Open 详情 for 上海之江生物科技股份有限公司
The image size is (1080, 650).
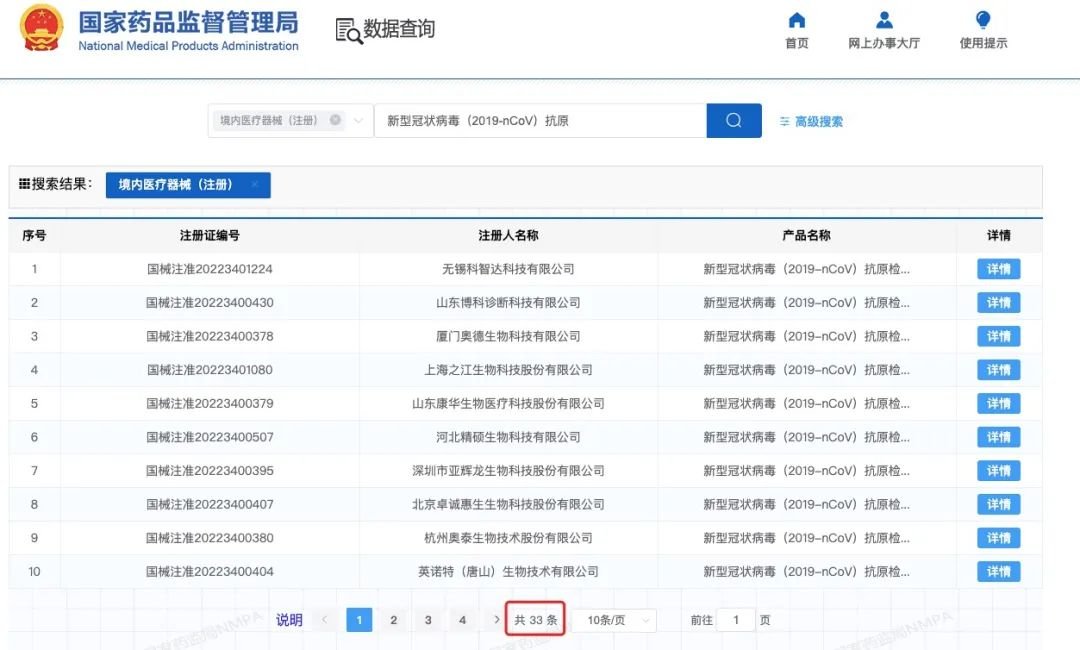point(999,370)
